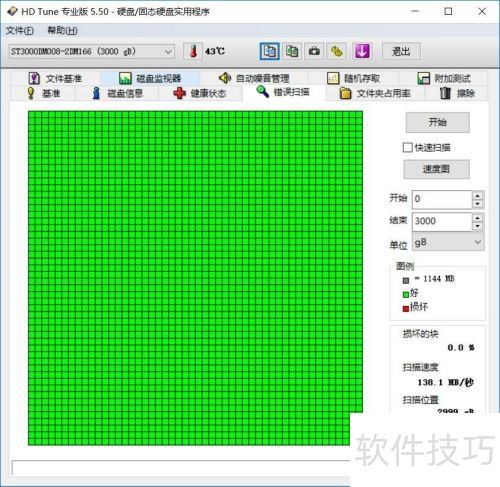
Task: Click 开始 button to start scan
Action: [438, 122]
